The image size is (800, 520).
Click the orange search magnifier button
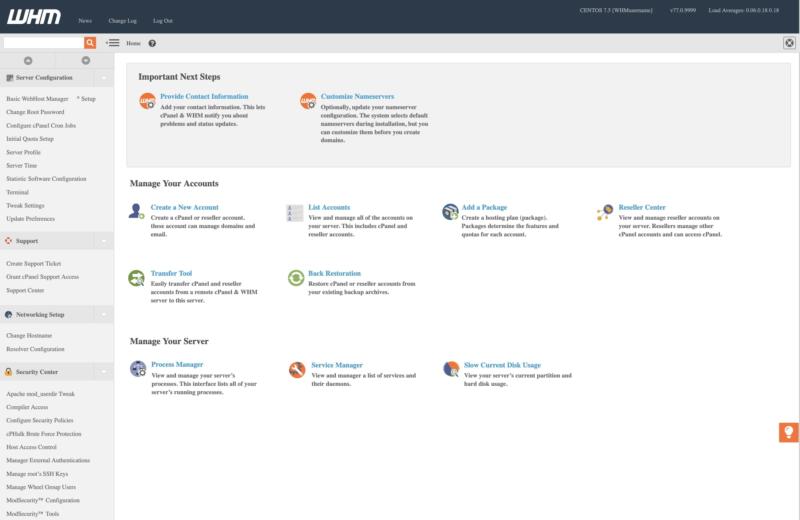pos(90,43)
